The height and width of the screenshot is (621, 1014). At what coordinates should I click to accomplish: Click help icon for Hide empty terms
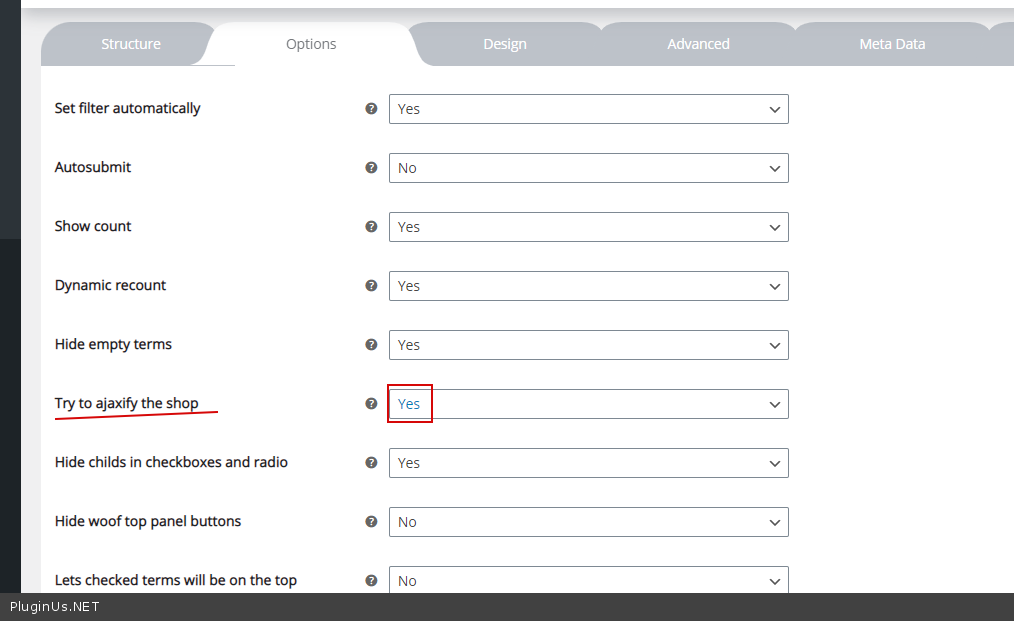(371, 345)
